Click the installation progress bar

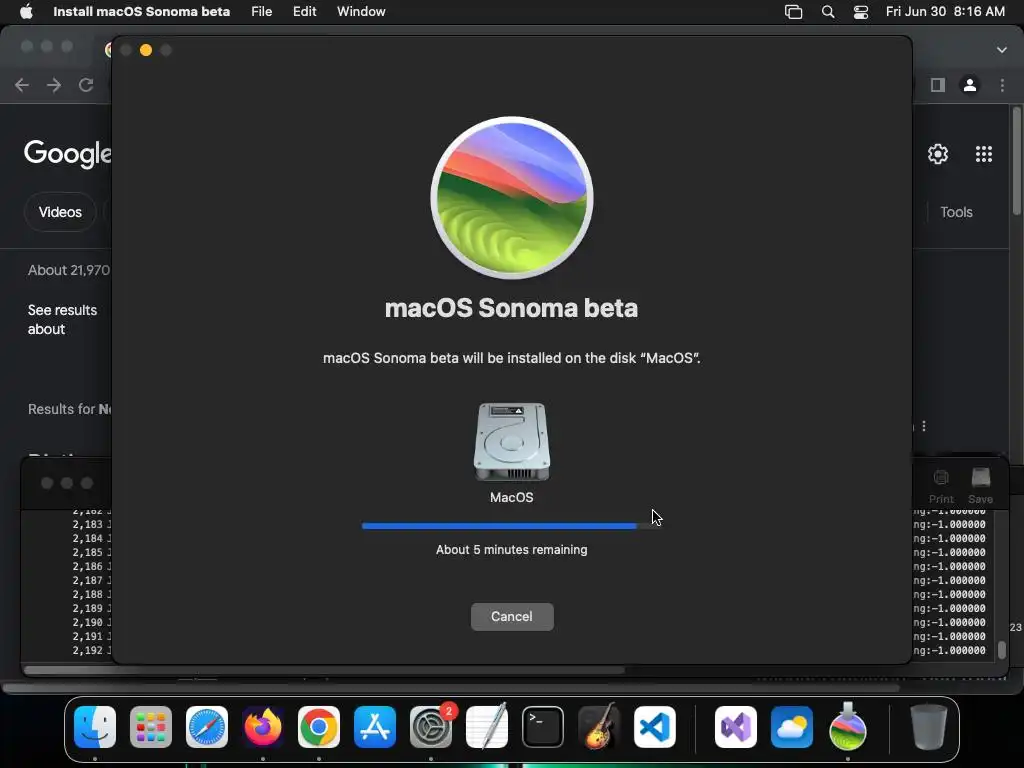click(x=511, y=526)
